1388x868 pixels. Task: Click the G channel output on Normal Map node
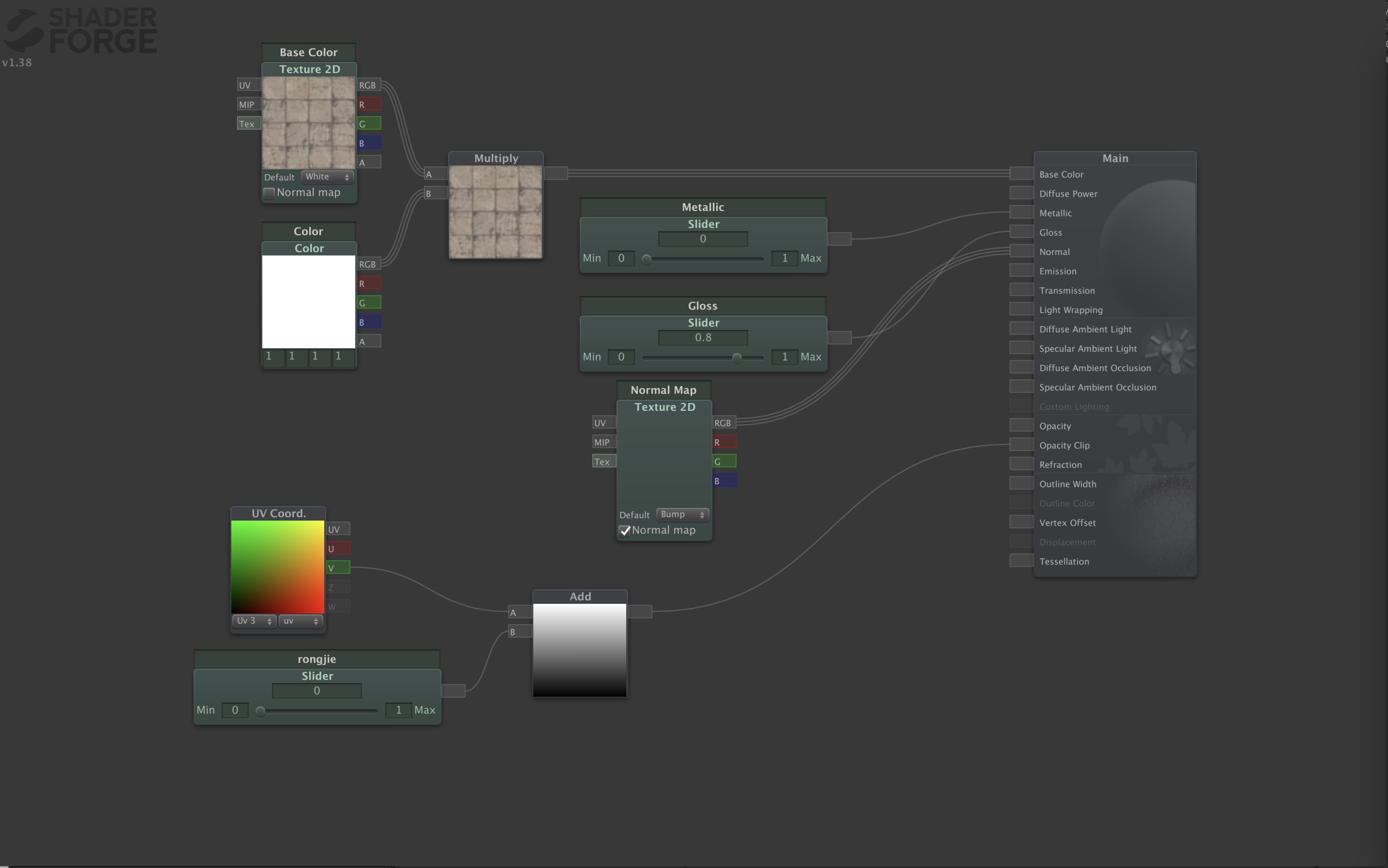click(724, 460)
